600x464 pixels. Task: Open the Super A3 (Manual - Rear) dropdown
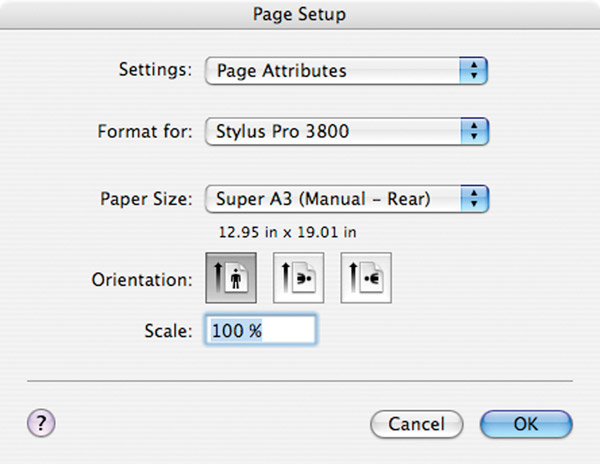click(x=347, y=199)
